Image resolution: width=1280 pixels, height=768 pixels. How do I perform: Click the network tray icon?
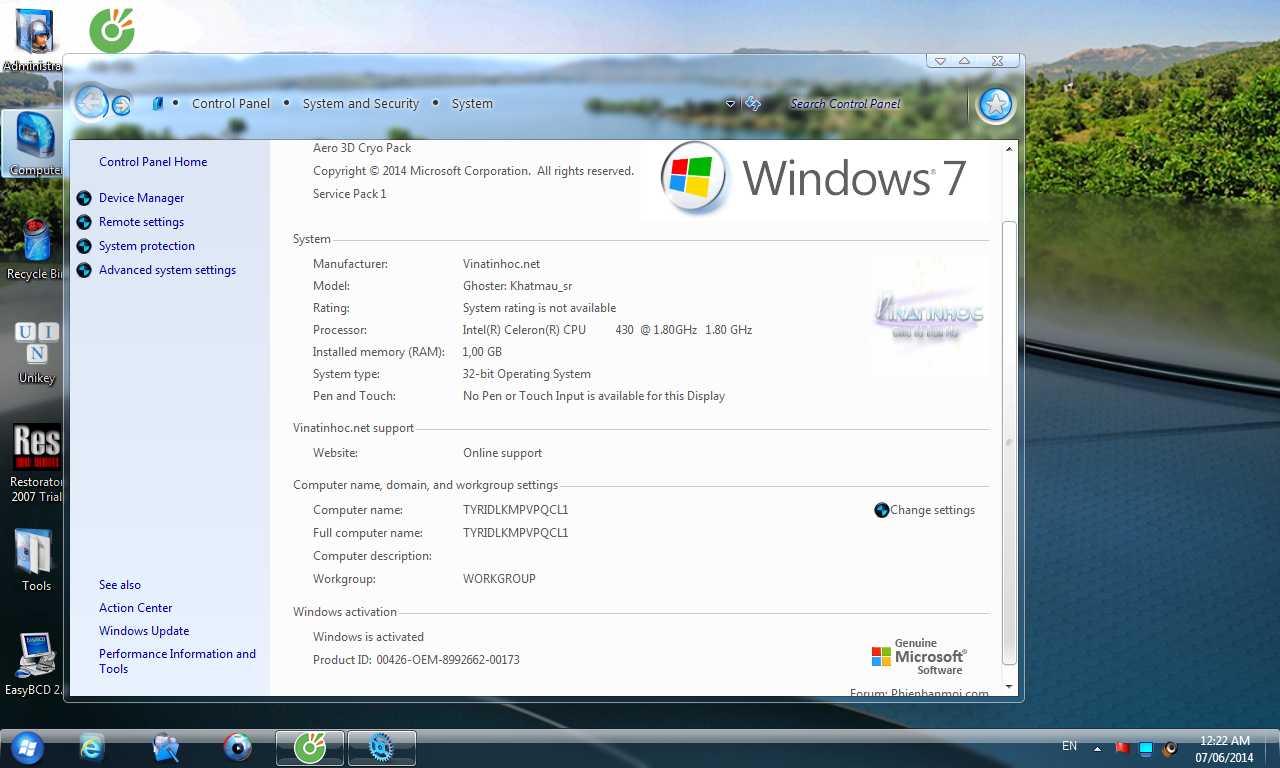coord(1146,747)
